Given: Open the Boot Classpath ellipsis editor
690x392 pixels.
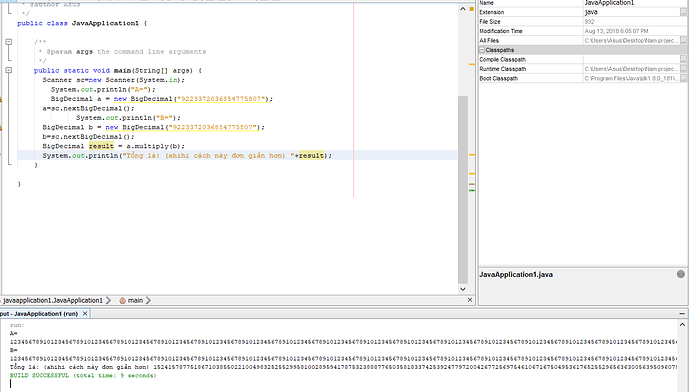Looking at the screenshot, I should pos(683,78).
